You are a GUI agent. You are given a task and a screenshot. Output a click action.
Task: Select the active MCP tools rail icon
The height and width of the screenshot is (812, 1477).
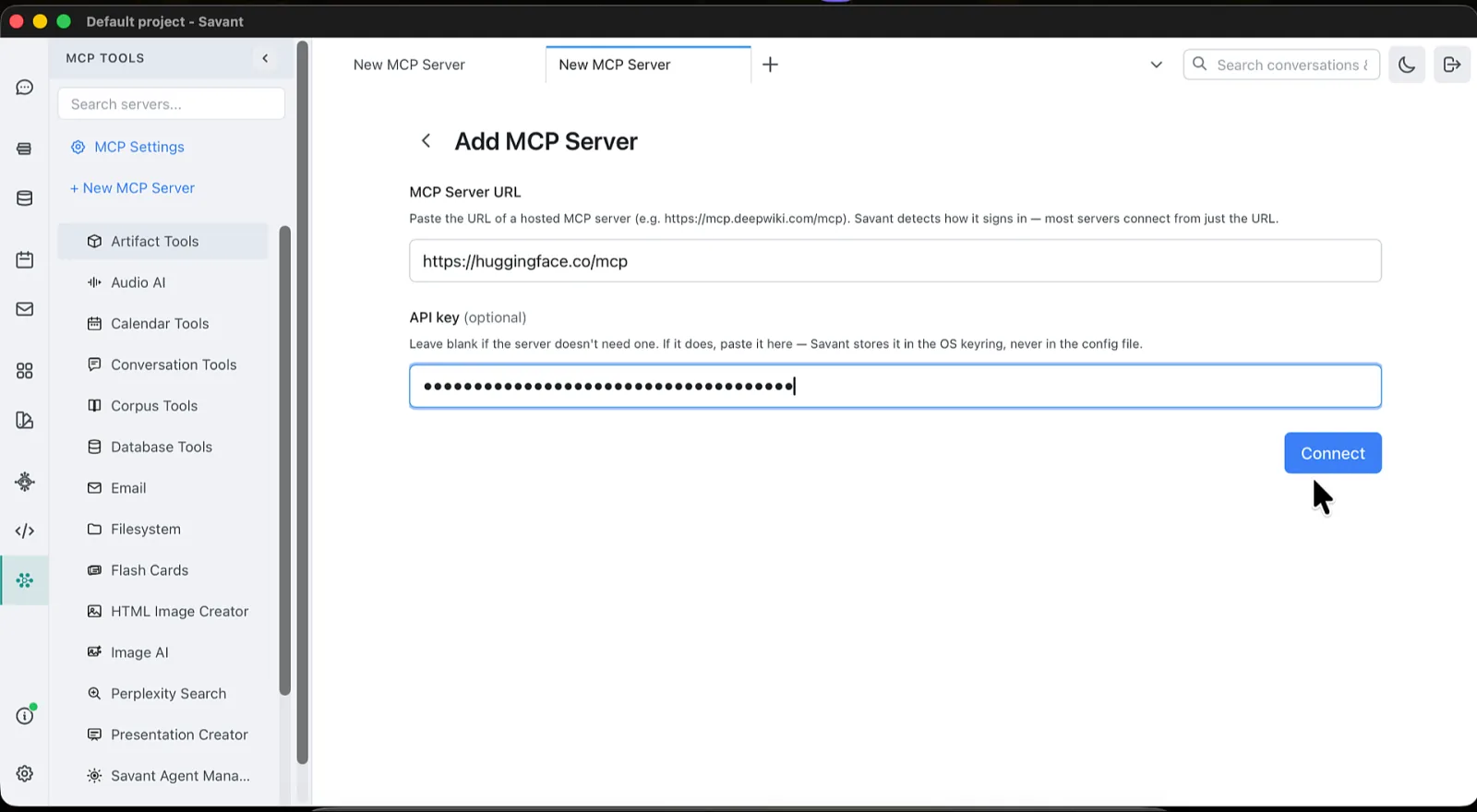click(x=25, y=580)
